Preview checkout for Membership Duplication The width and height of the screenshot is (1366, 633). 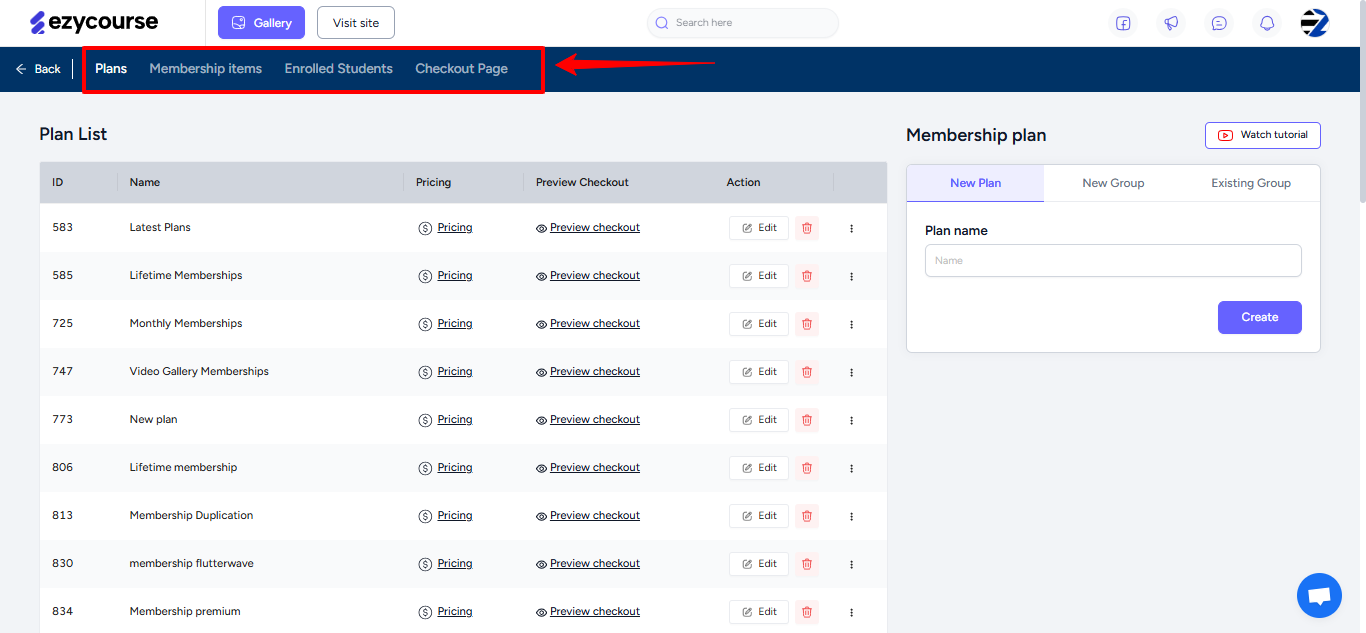click(x=588, y=516)
